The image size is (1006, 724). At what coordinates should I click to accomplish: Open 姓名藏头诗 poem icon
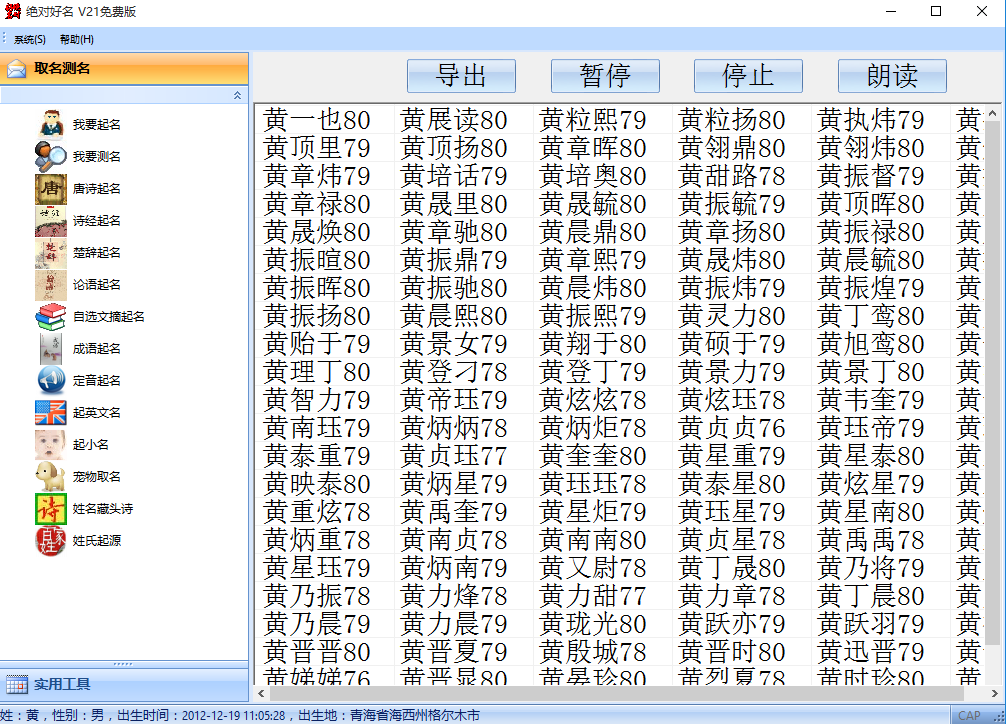click(x=50, y=508)
